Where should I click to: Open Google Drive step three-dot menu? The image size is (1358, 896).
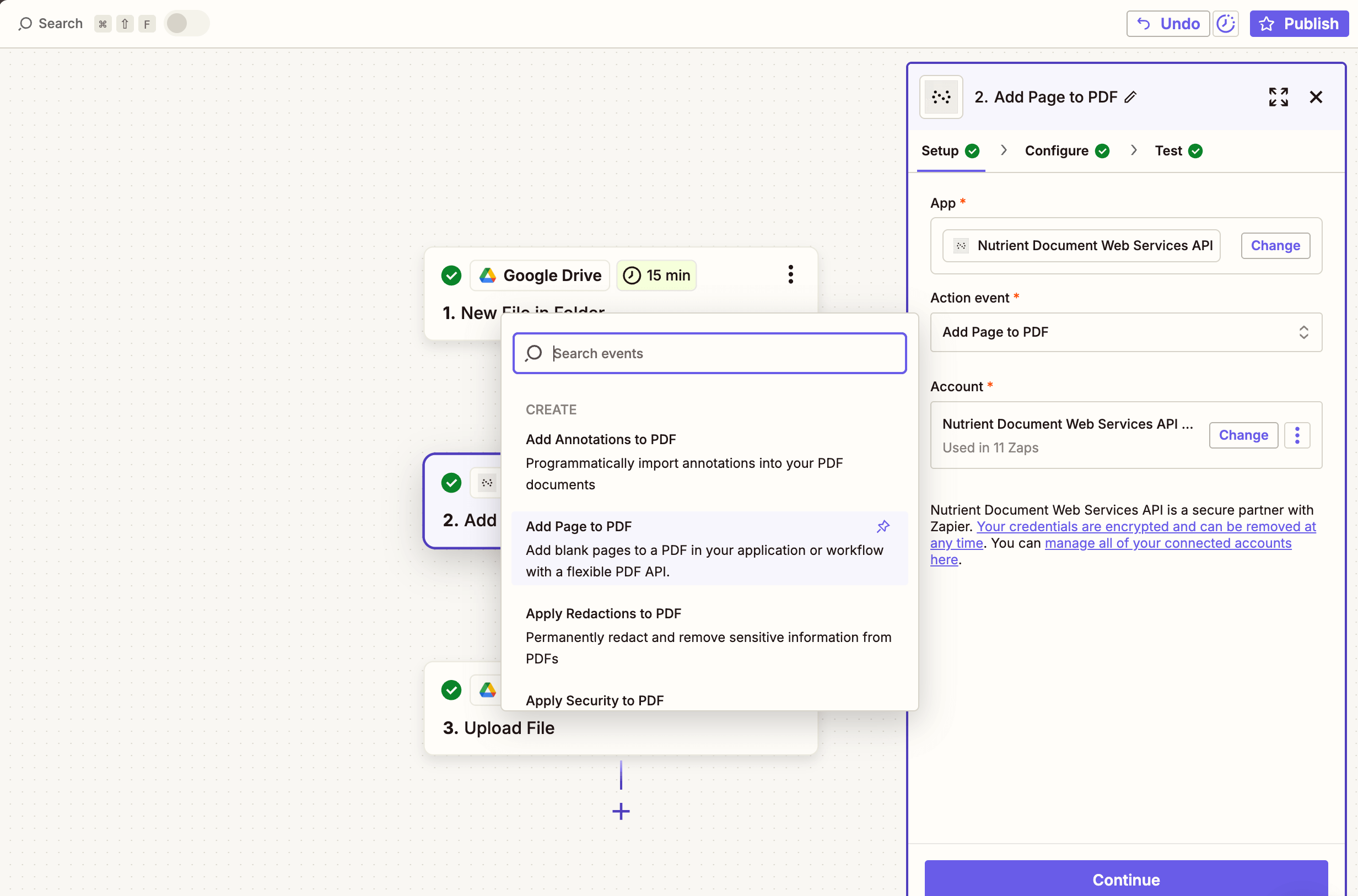(790, 275)
